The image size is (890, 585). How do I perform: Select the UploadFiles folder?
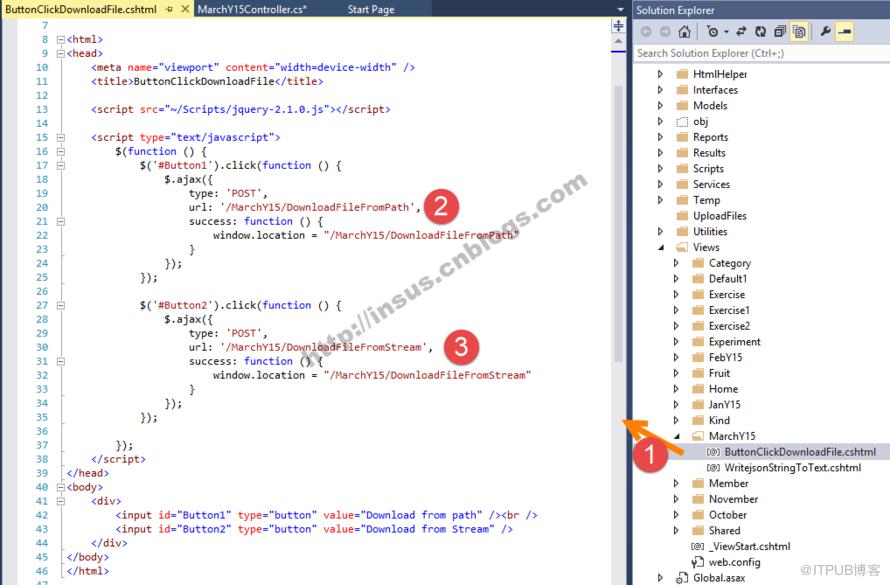pyautogui.click(x=719, y=216)
